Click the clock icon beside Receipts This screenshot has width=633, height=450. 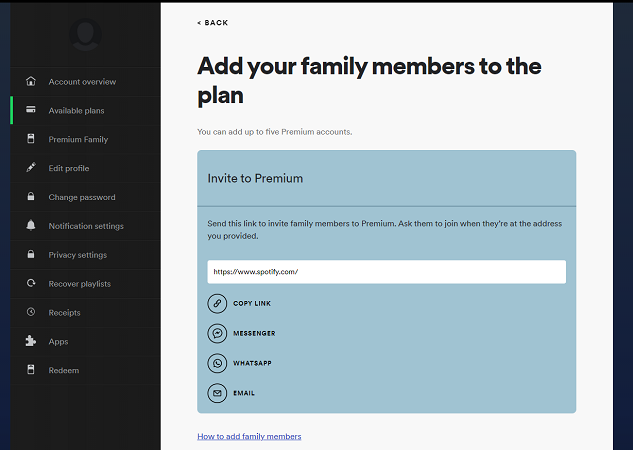[x=31, y=313]
